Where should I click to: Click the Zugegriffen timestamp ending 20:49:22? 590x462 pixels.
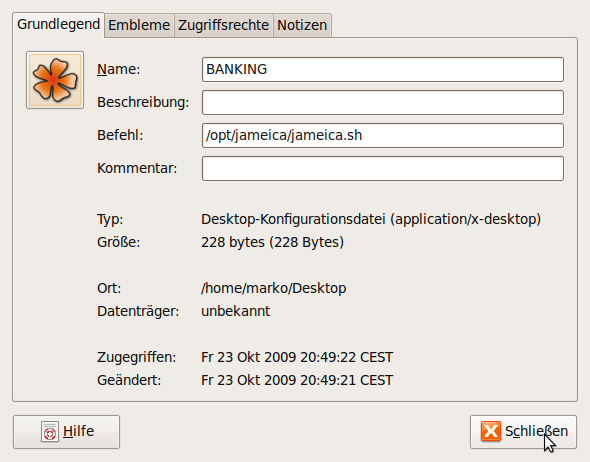click(297, 357)
